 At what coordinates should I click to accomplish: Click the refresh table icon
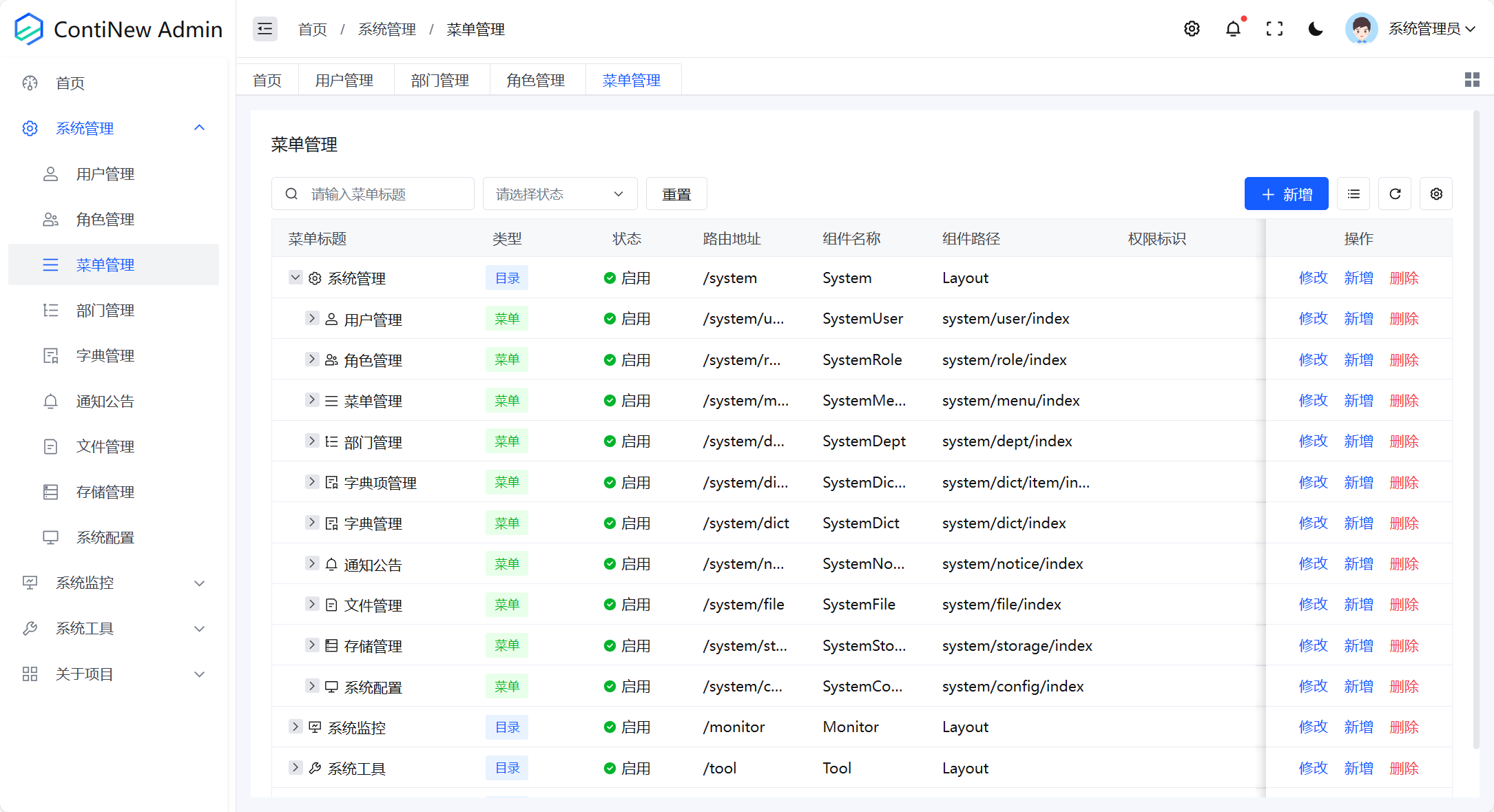[1395, 194]
